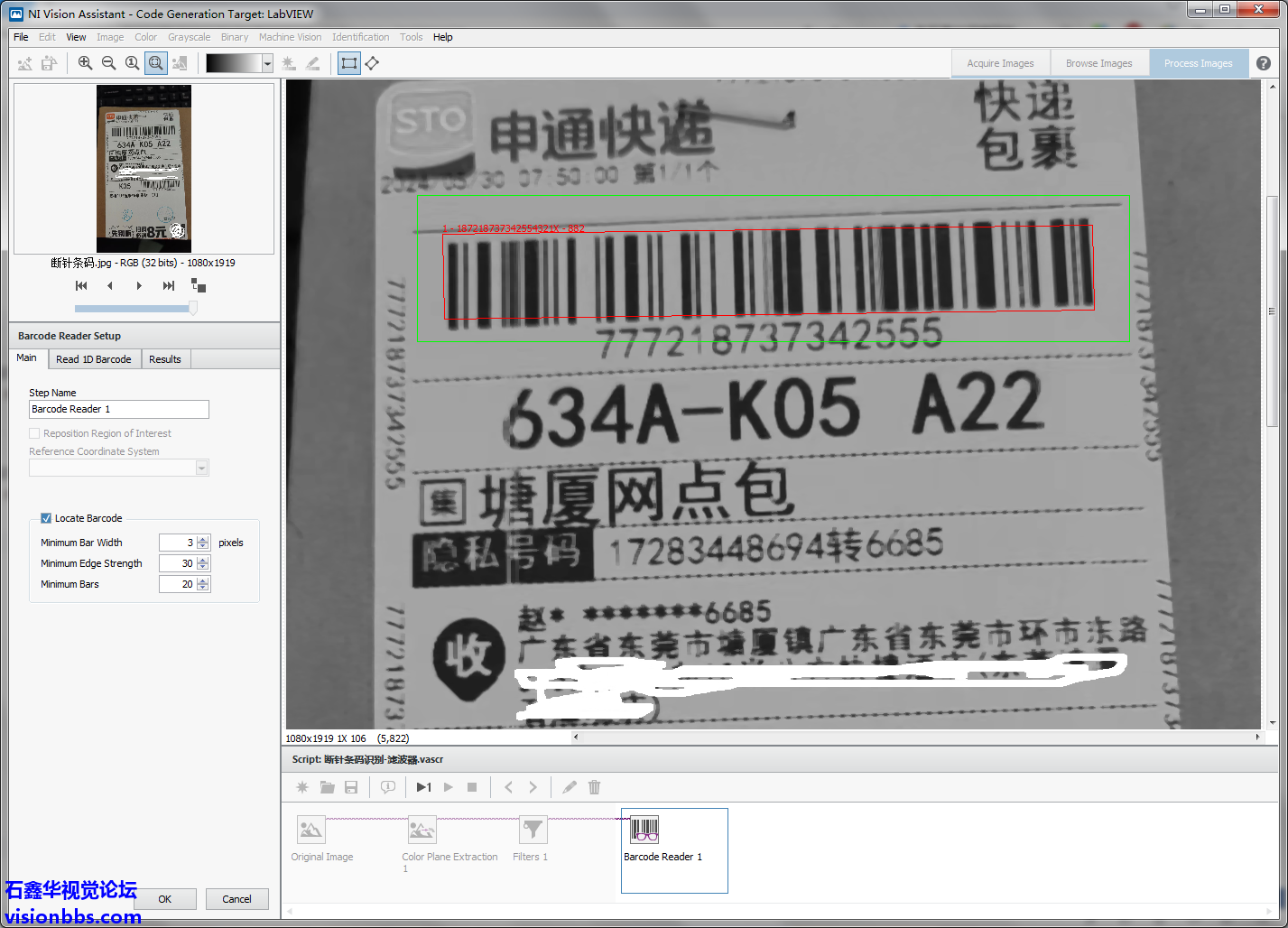Click the Zoom Out magnifier icon
This screenshot has width=1288, height=928.
[108, 63]
